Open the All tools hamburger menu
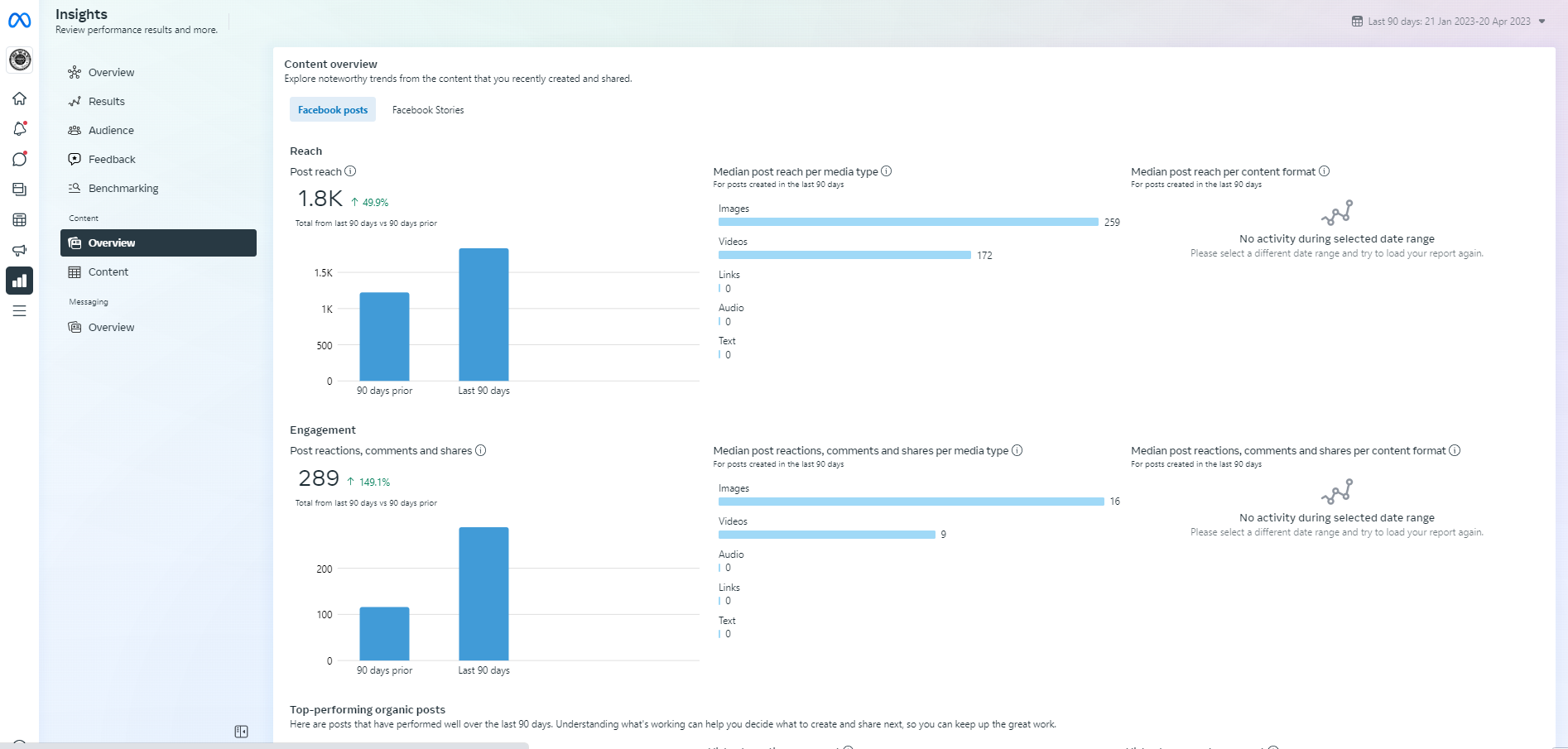The height and width of the screenshot is (749, 1568). [20, 311]
